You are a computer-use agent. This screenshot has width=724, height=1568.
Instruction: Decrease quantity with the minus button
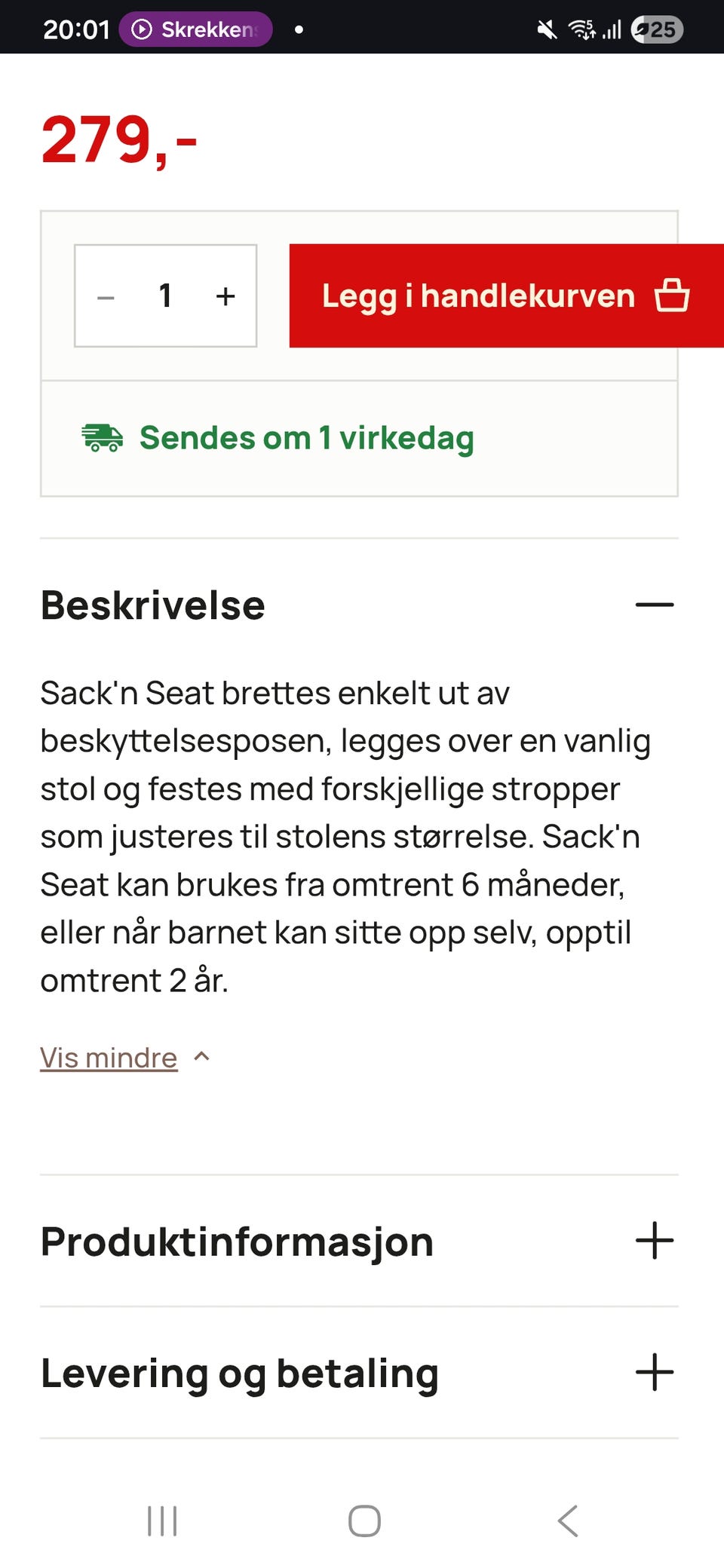[106, 296]
